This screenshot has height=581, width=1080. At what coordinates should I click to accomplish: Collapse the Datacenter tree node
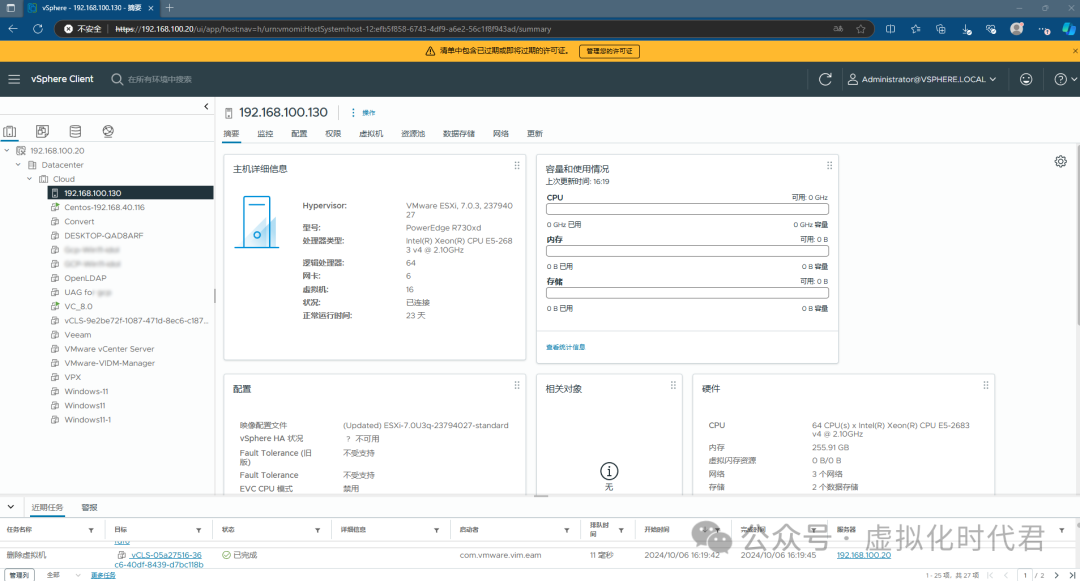18,165
